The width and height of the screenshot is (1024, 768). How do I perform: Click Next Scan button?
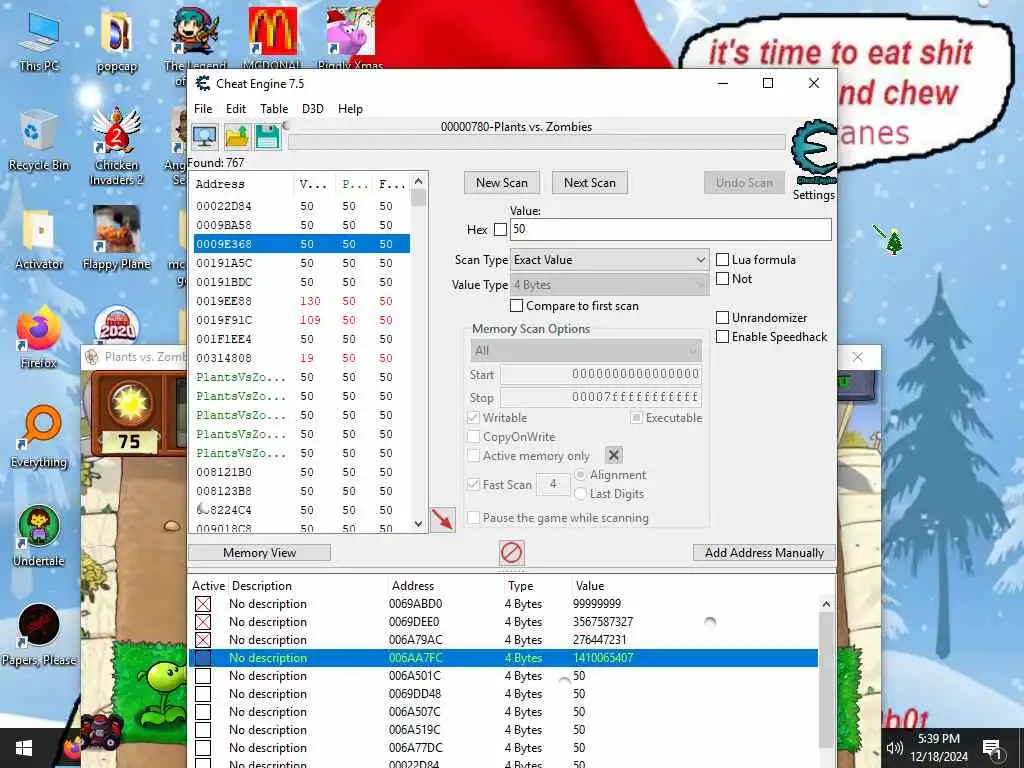(x=590, y=183)
